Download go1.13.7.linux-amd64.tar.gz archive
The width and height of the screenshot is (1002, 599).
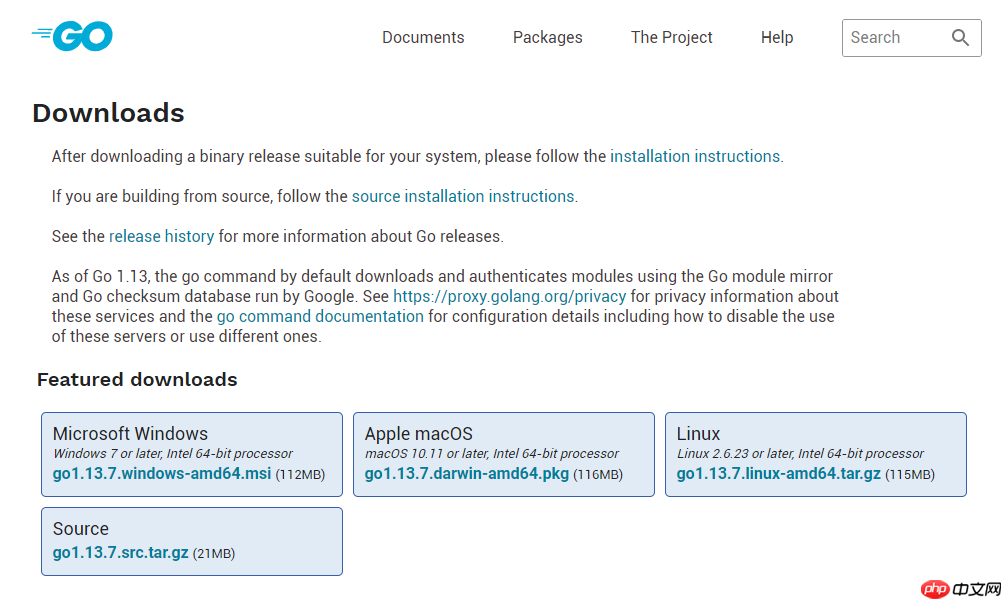tap(778, 474)
